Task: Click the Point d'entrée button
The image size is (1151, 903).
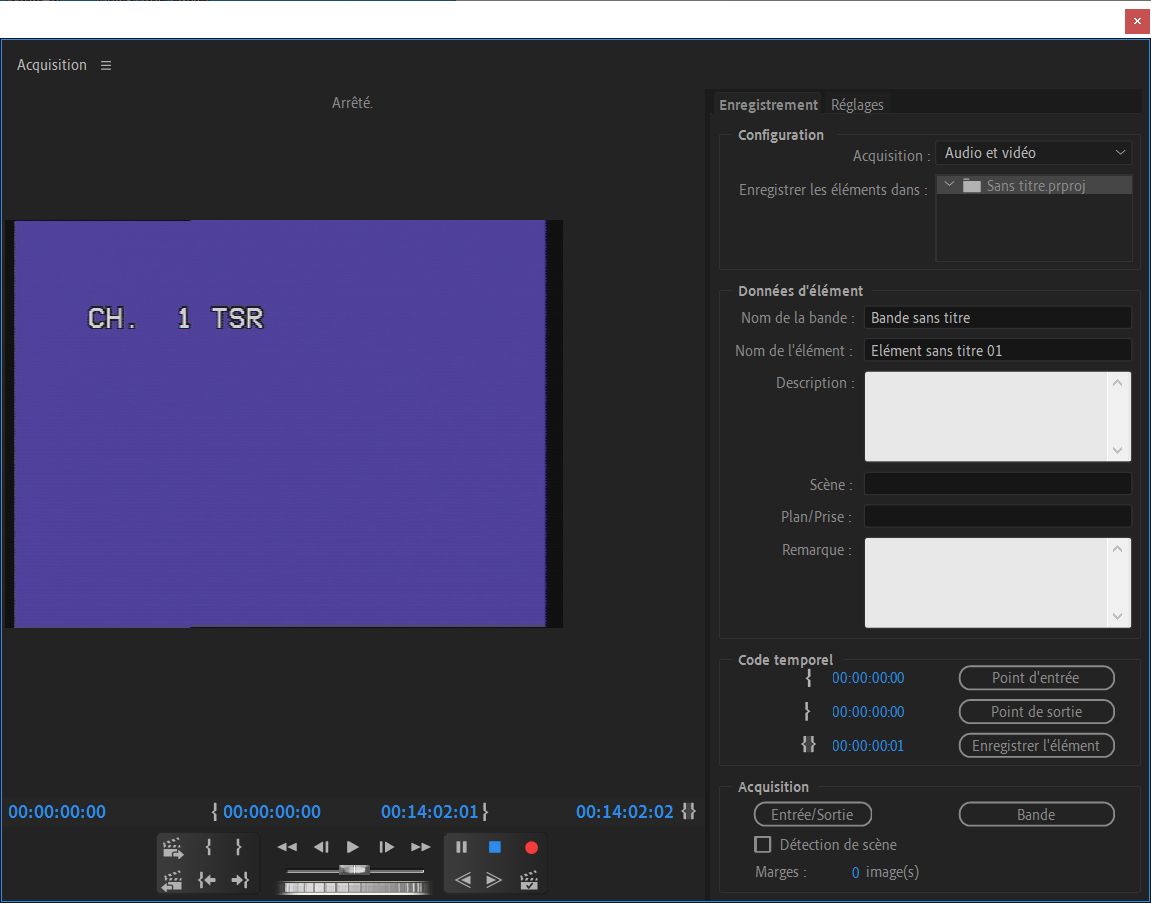Action: click(x=1036, y=678)
